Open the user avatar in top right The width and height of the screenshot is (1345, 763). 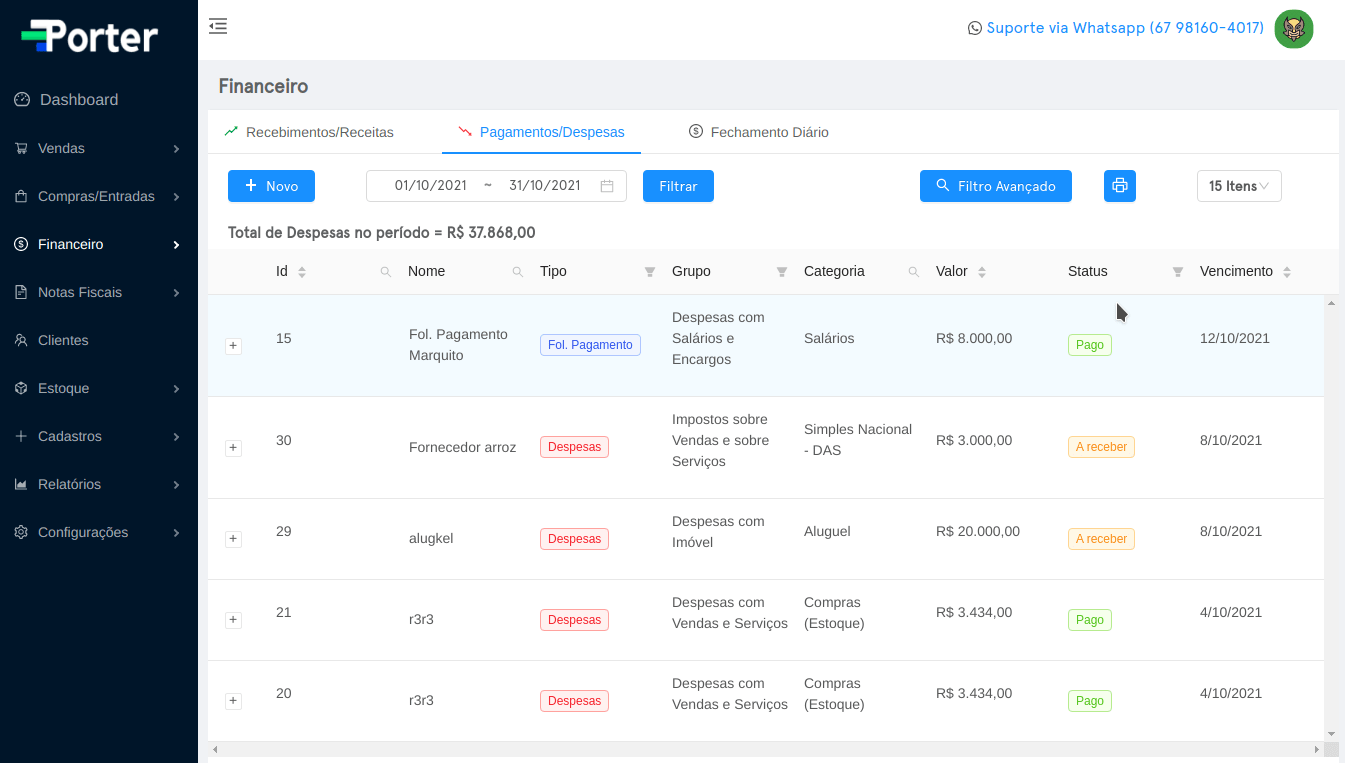click(x=1293, y=29)
